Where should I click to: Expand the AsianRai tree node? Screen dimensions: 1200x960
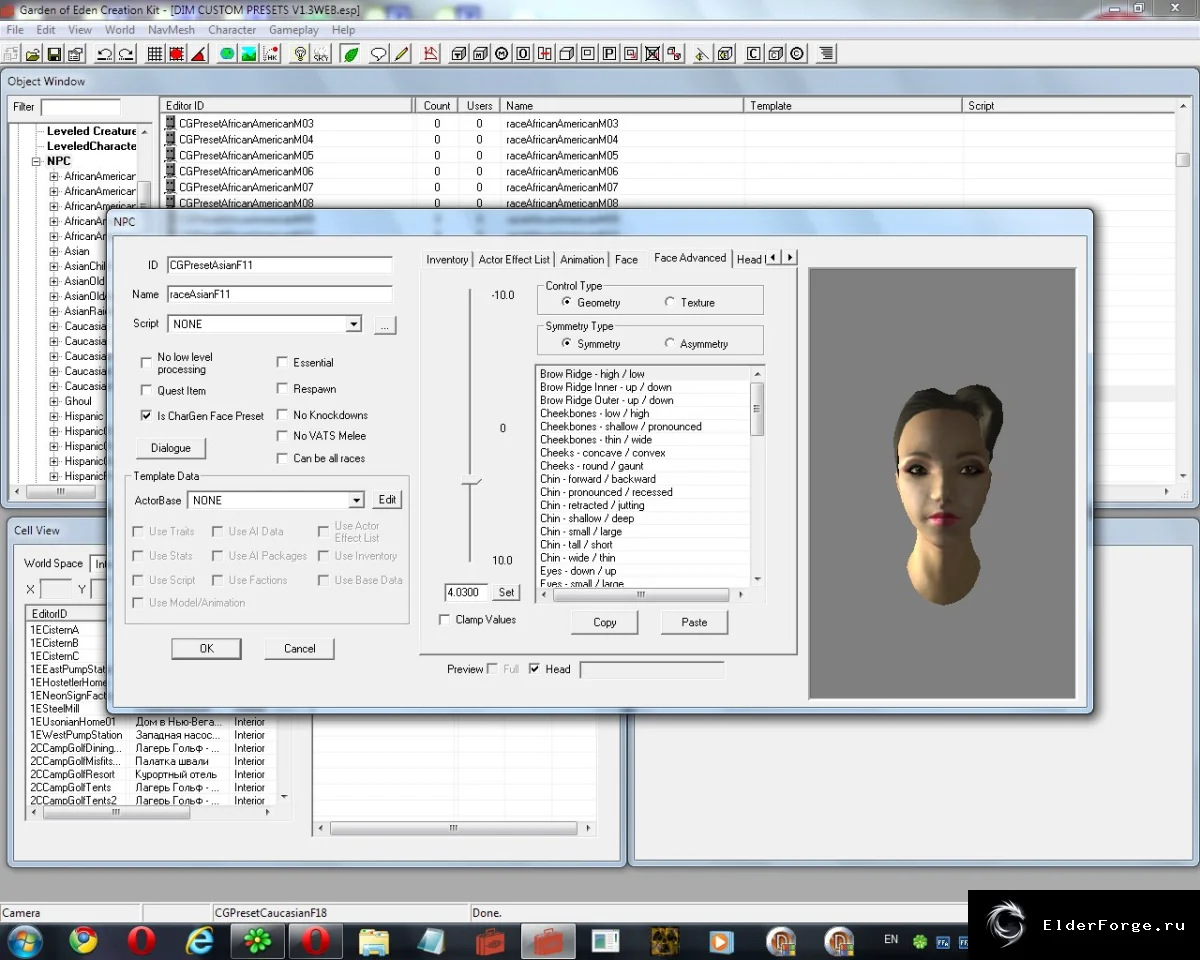[x=54, y=311]
